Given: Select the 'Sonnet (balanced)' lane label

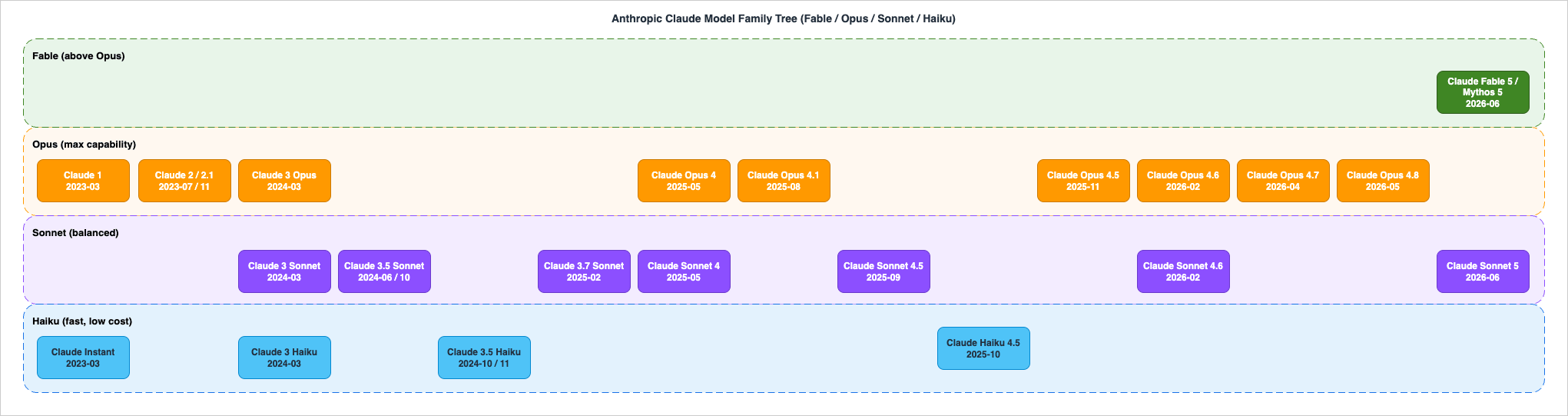Looking at the screenshot, I should click(x=75, y=233).
